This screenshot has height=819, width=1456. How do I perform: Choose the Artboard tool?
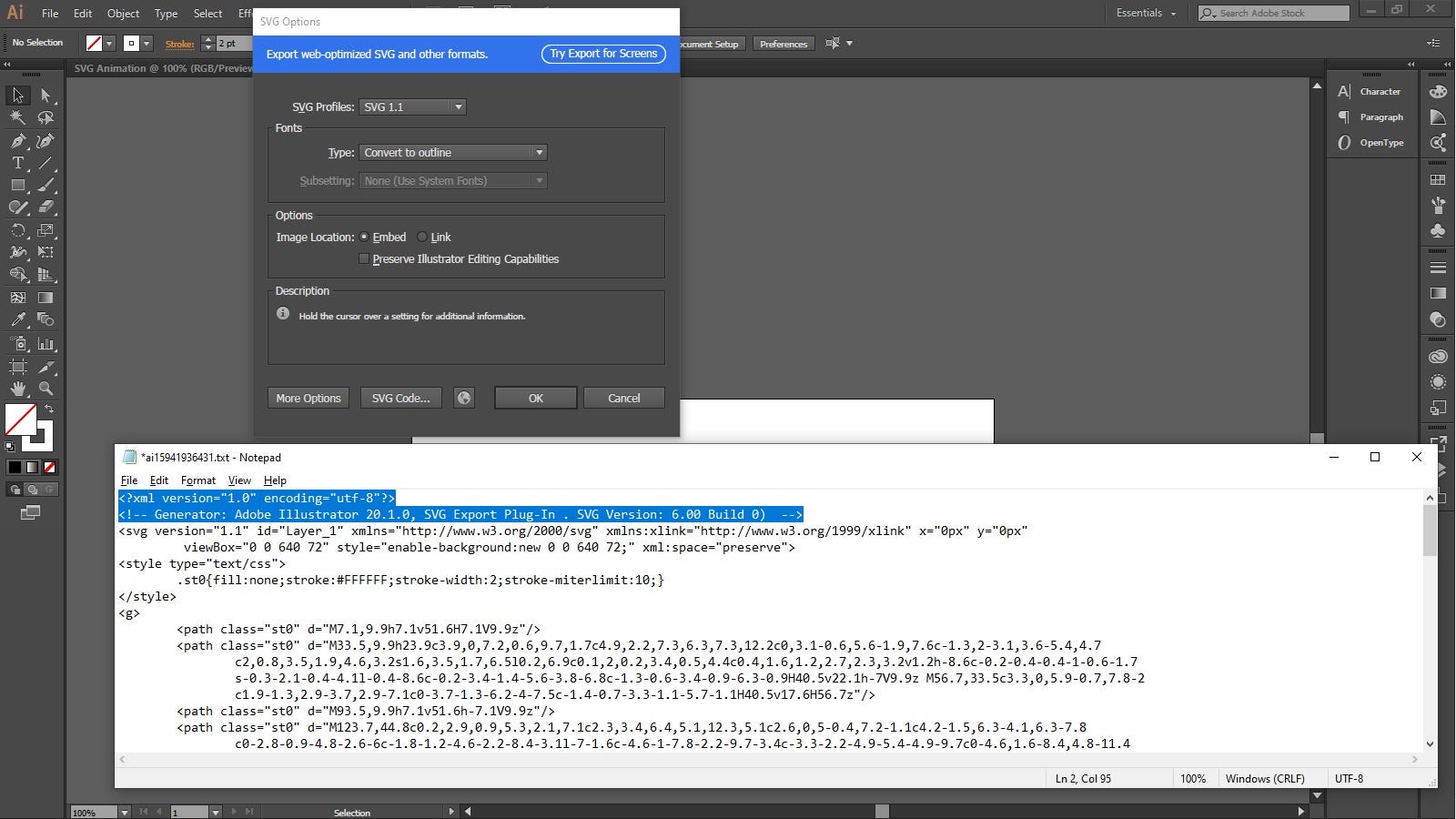tap(17, 367)
